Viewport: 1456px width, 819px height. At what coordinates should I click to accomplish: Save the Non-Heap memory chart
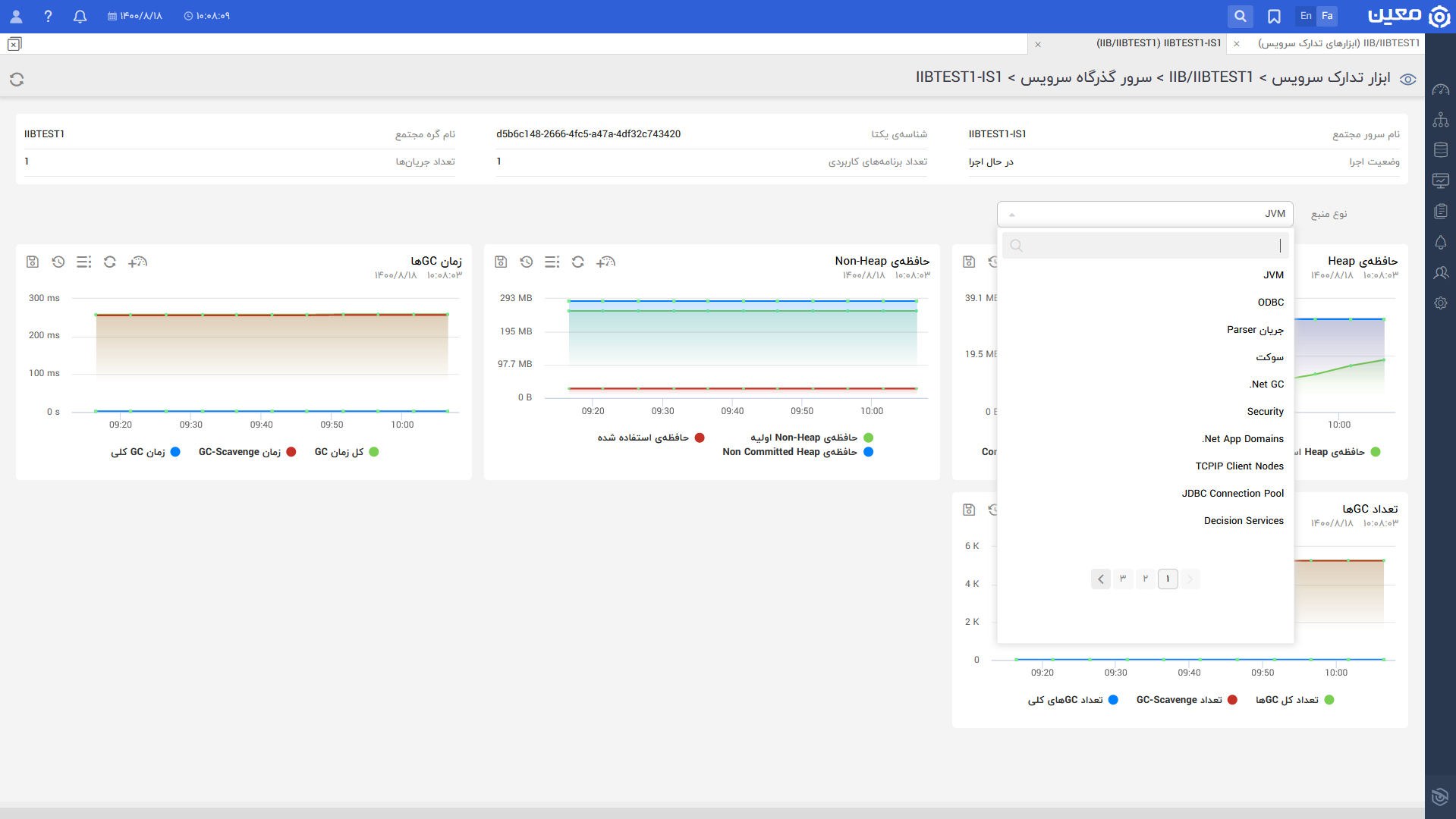click(501, 262)
